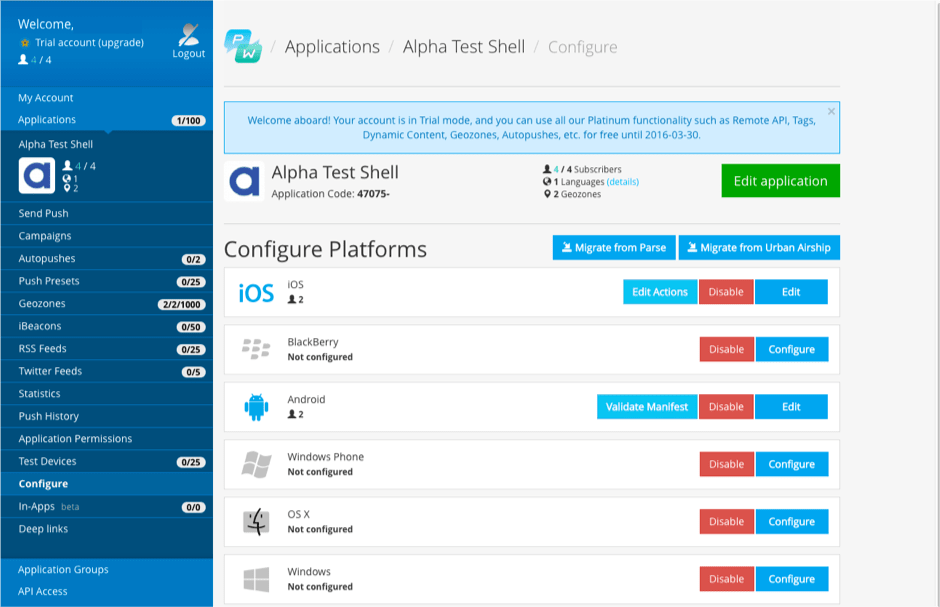Disable the iOS platform

tap(726, 292)
